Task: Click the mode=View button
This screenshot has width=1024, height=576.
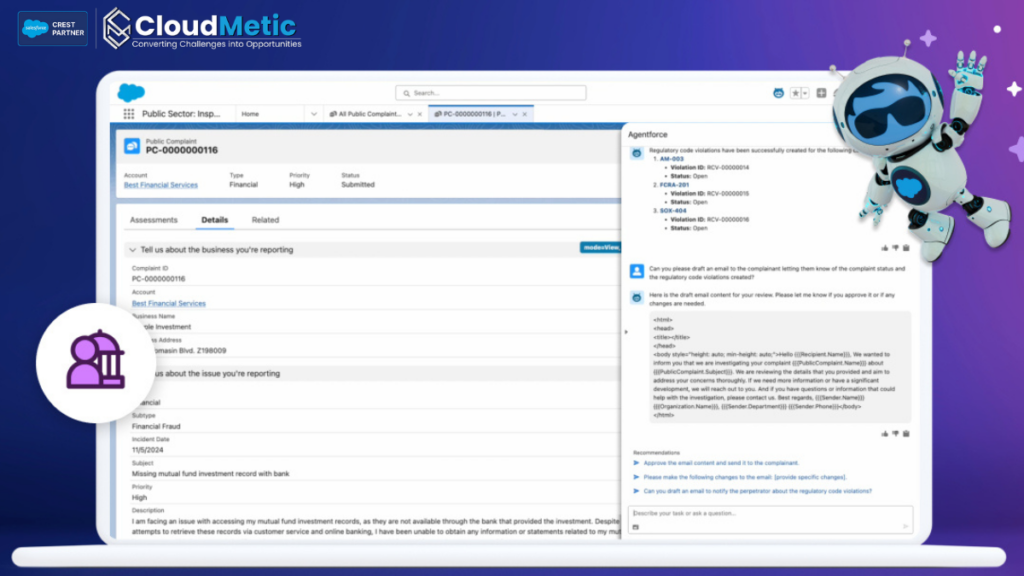Action: click(x=600, y=248)
